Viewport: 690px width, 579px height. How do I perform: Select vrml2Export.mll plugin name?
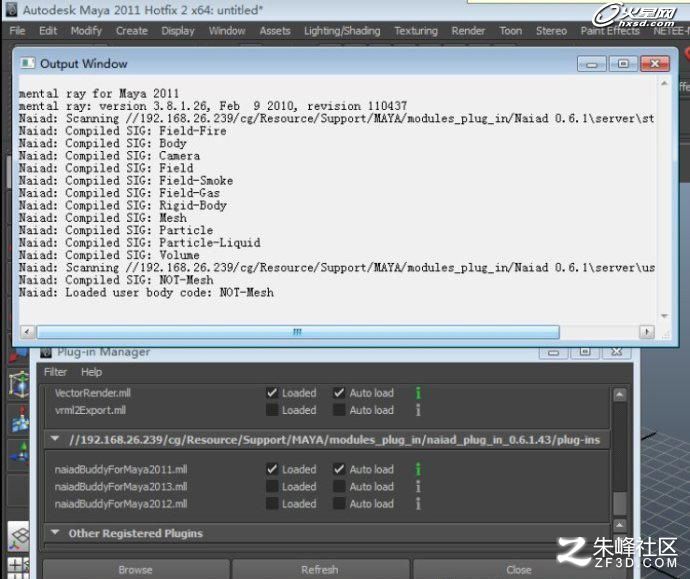(91, 410)
